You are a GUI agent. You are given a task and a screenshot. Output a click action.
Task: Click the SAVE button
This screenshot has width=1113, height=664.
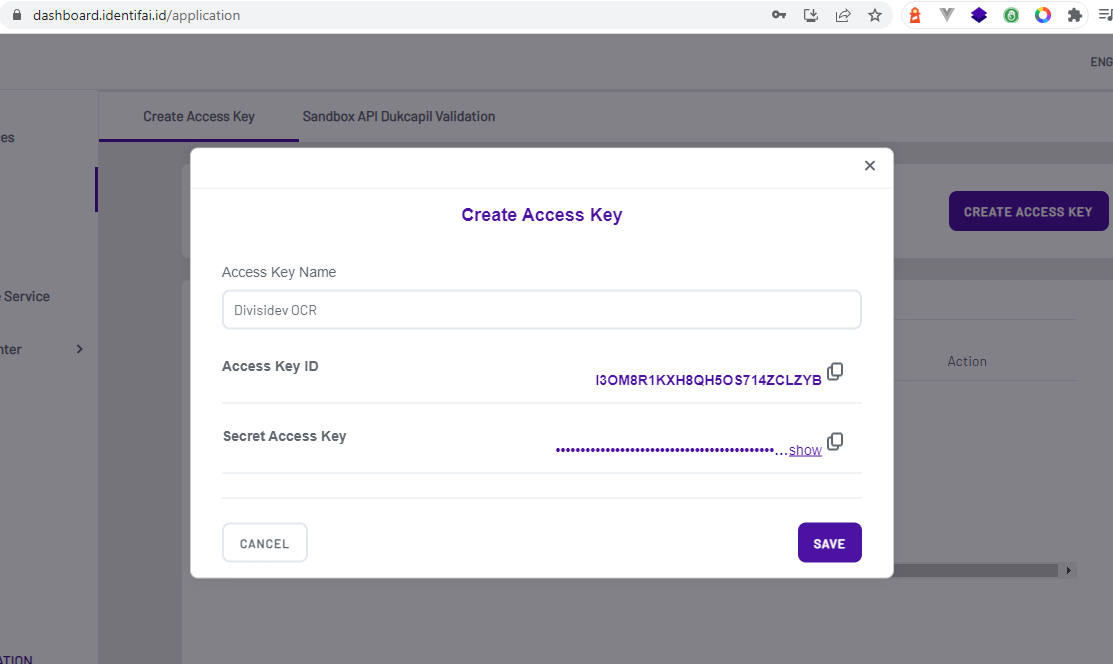tap(830, 543)
